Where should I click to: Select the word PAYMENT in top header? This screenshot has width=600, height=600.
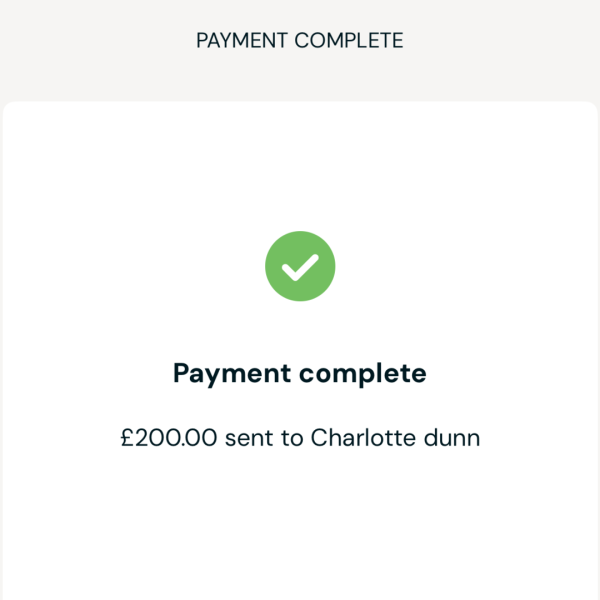pos(242,40)
